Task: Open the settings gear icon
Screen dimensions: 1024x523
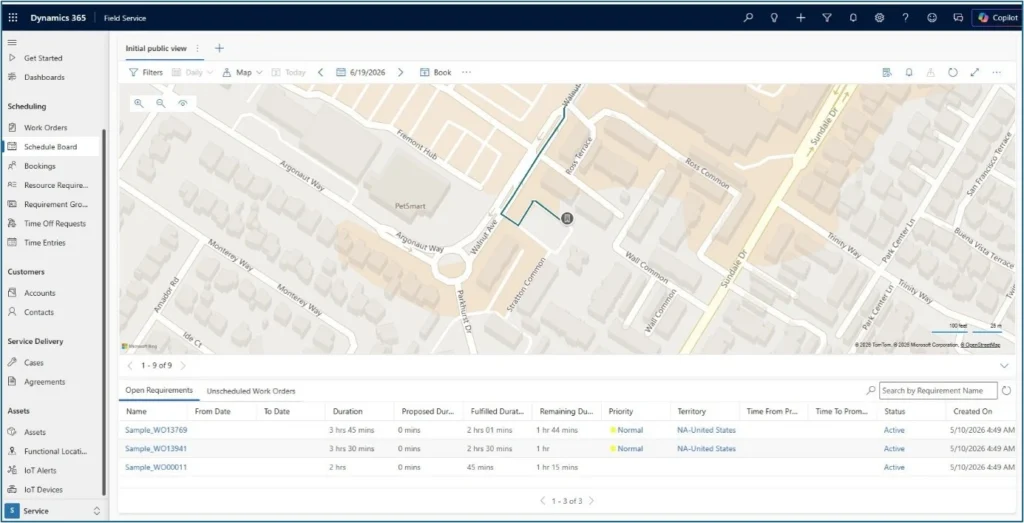Action: [879, 18]
